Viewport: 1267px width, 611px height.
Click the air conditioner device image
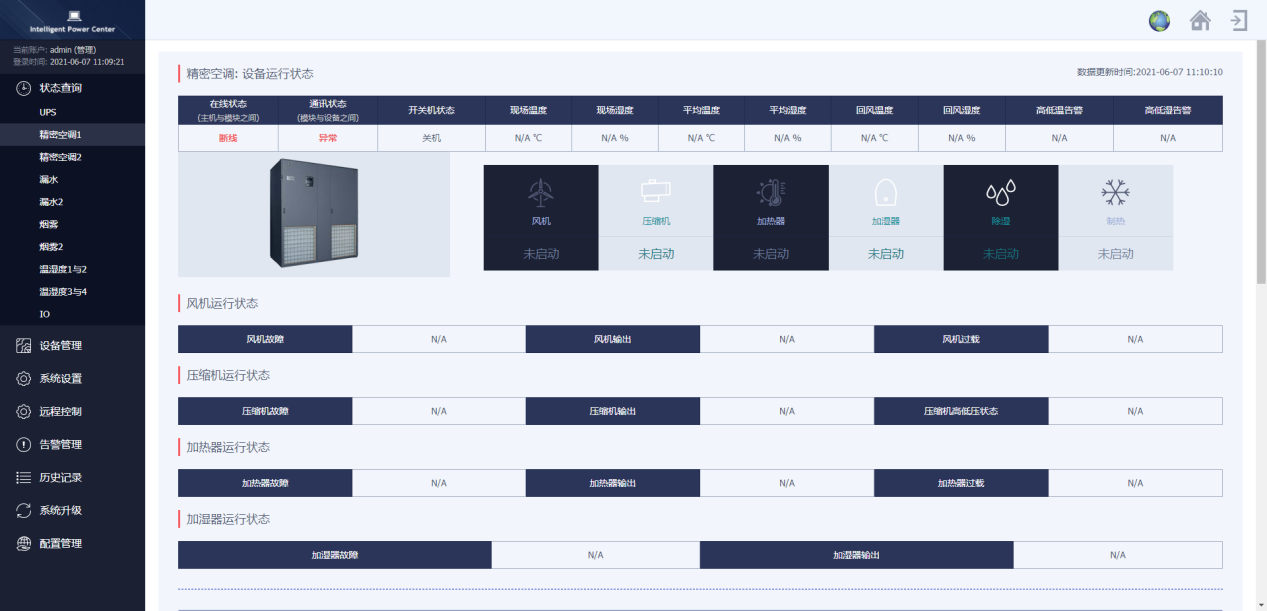coord(314,214)
